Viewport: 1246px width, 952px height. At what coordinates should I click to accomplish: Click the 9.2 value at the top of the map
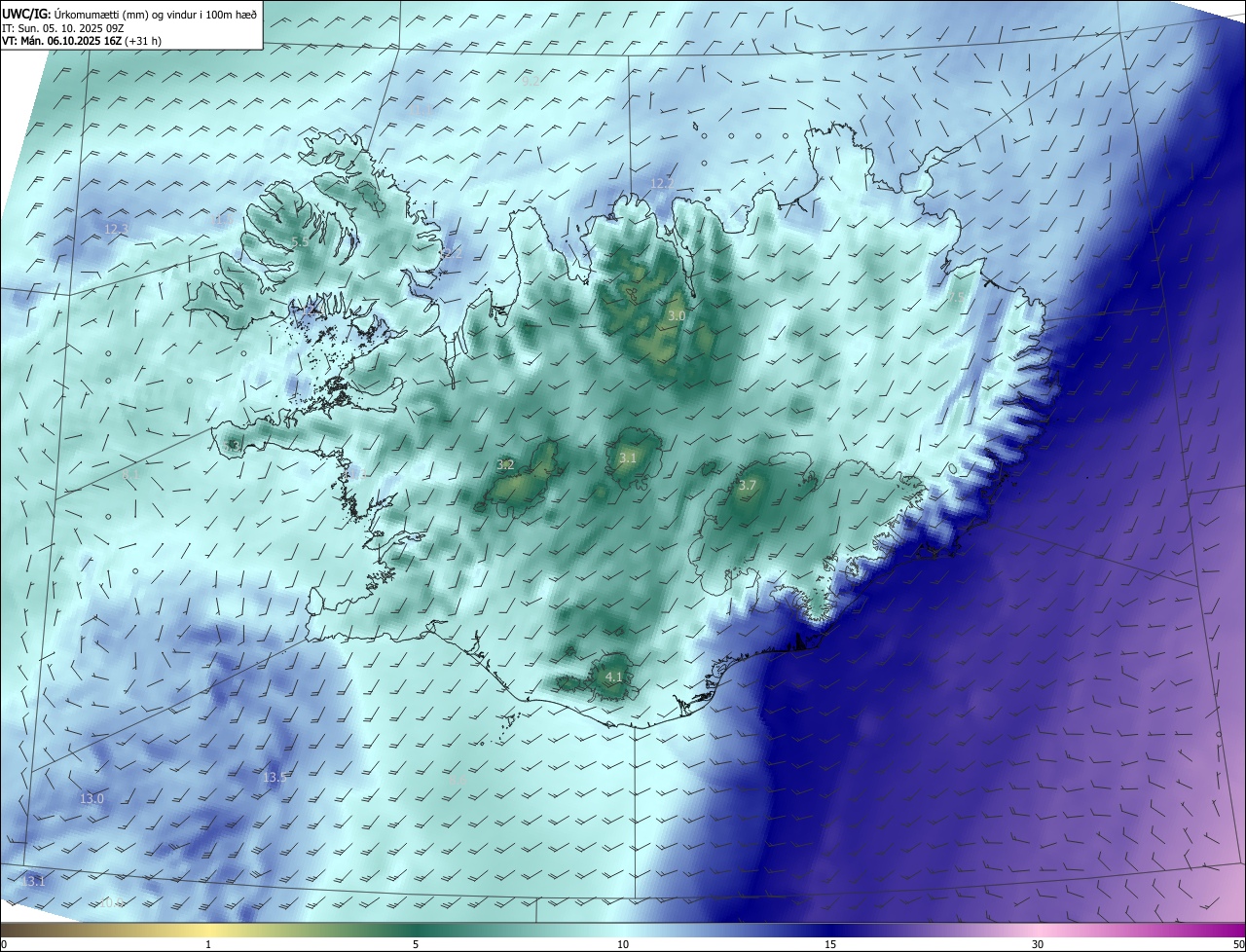click(531, 81)
